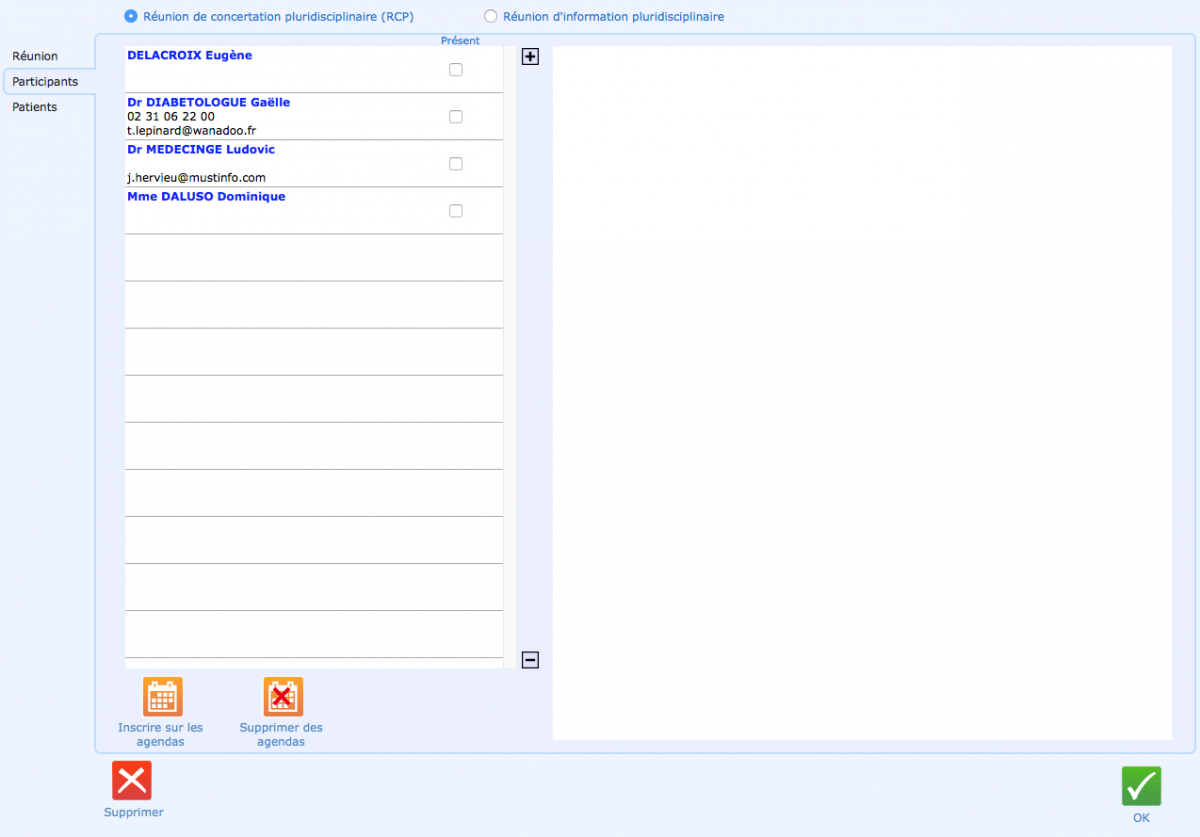This screenshot has width=1200, height=837.
Task: Check Présent box for DELACROIX Eugène
Action: click(456, 70)
